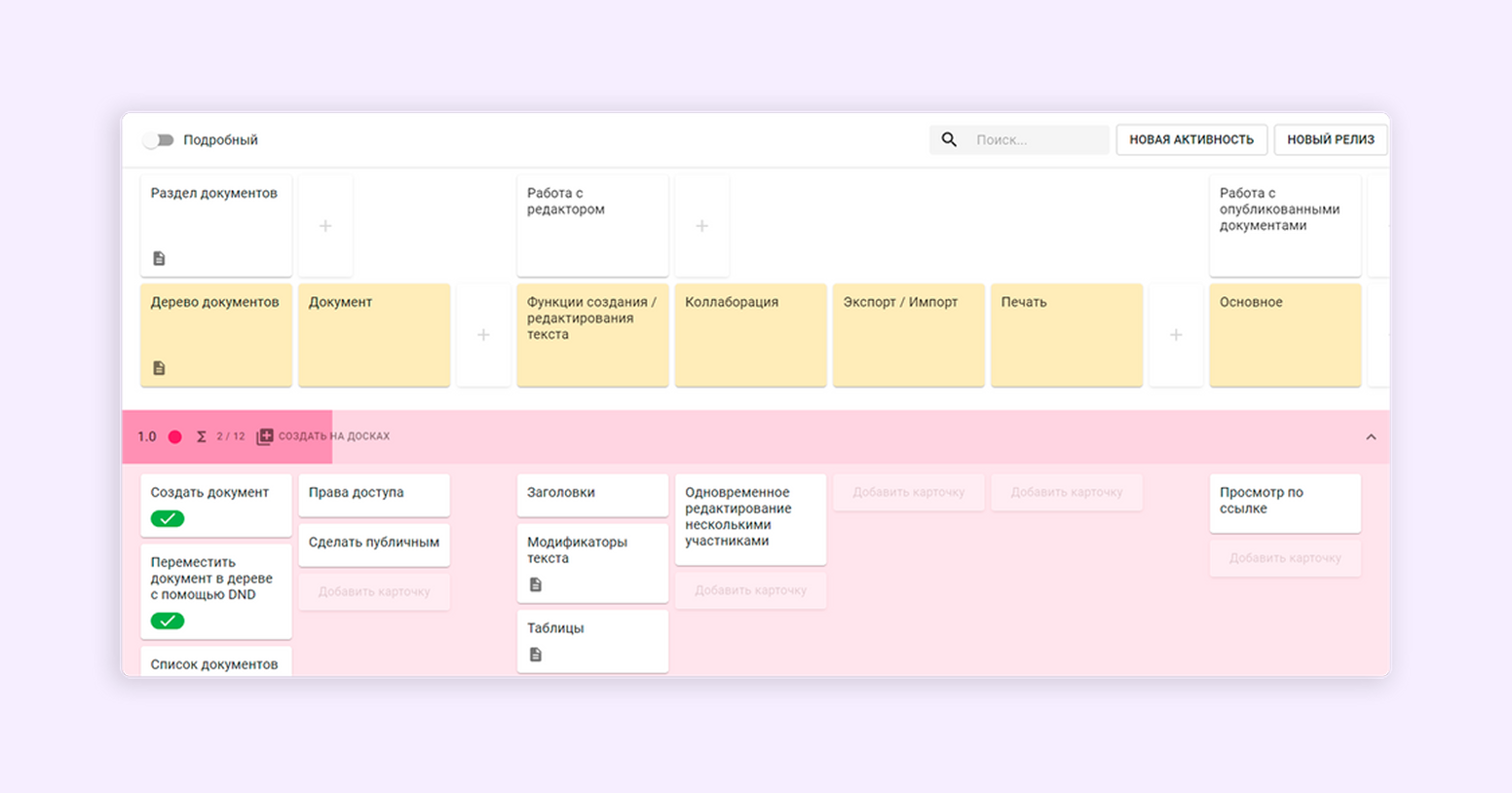This screenshot has width=1512, height=793.
Task: Select the Коллаборация card
Action: click(x=750, y=335)
